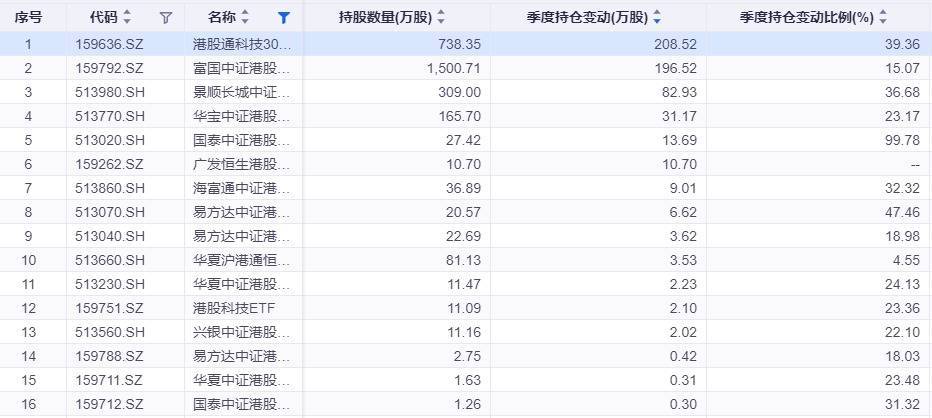The height and width of the screenshot is (418, 932).
Task: Click change ratio value 4.55
Action: [x=906, y=260]
